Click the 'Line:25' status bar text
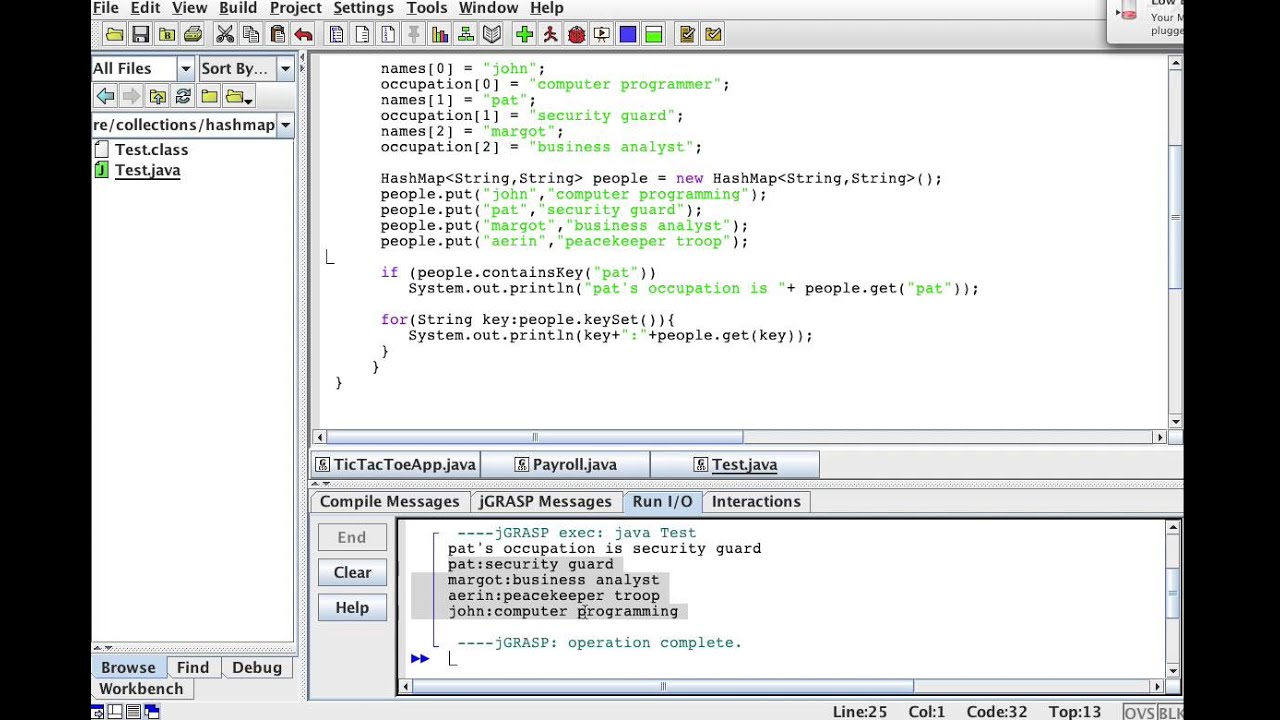This screenshot has width=1280, height=720. [860, 712]
